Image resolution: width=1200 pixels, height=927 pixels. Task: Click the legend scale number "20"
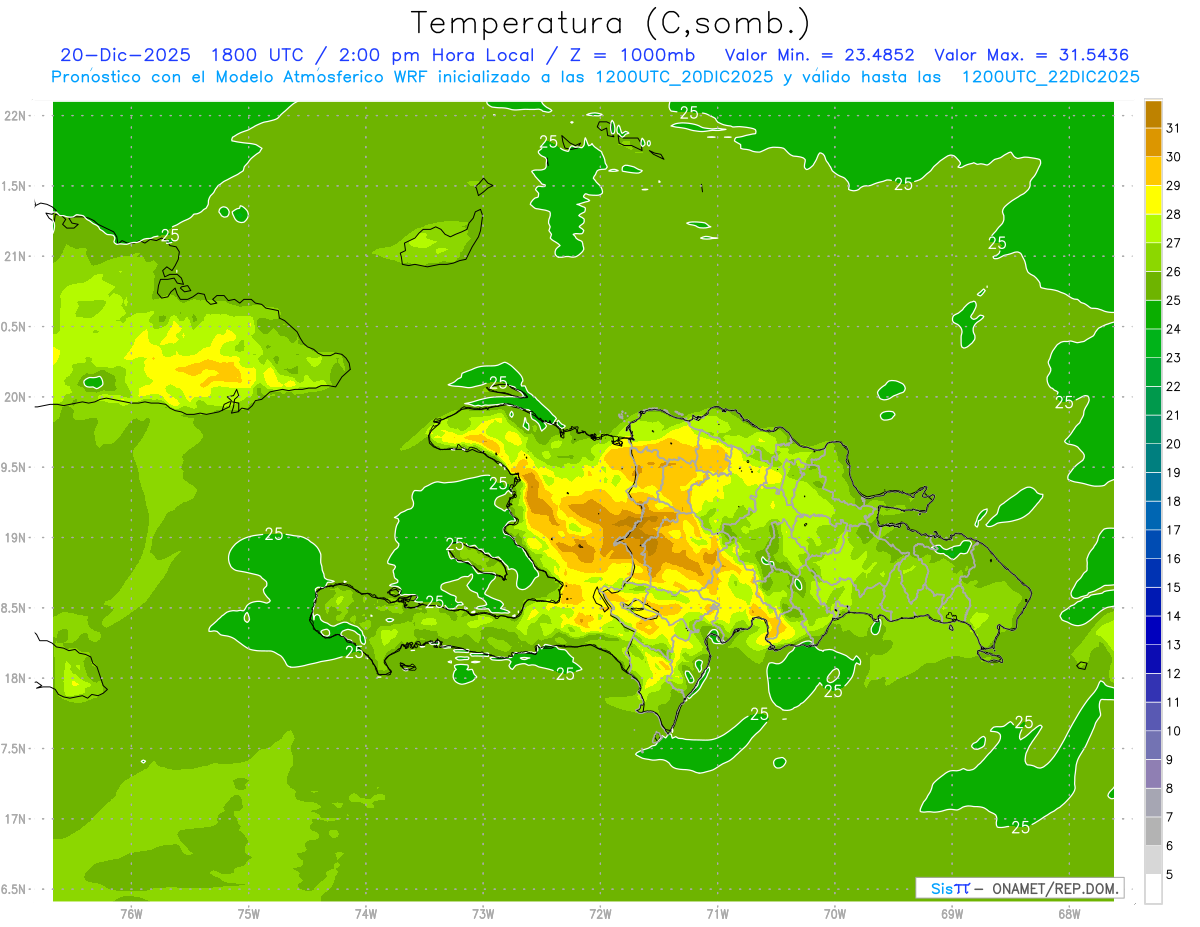click(1174, 444)
